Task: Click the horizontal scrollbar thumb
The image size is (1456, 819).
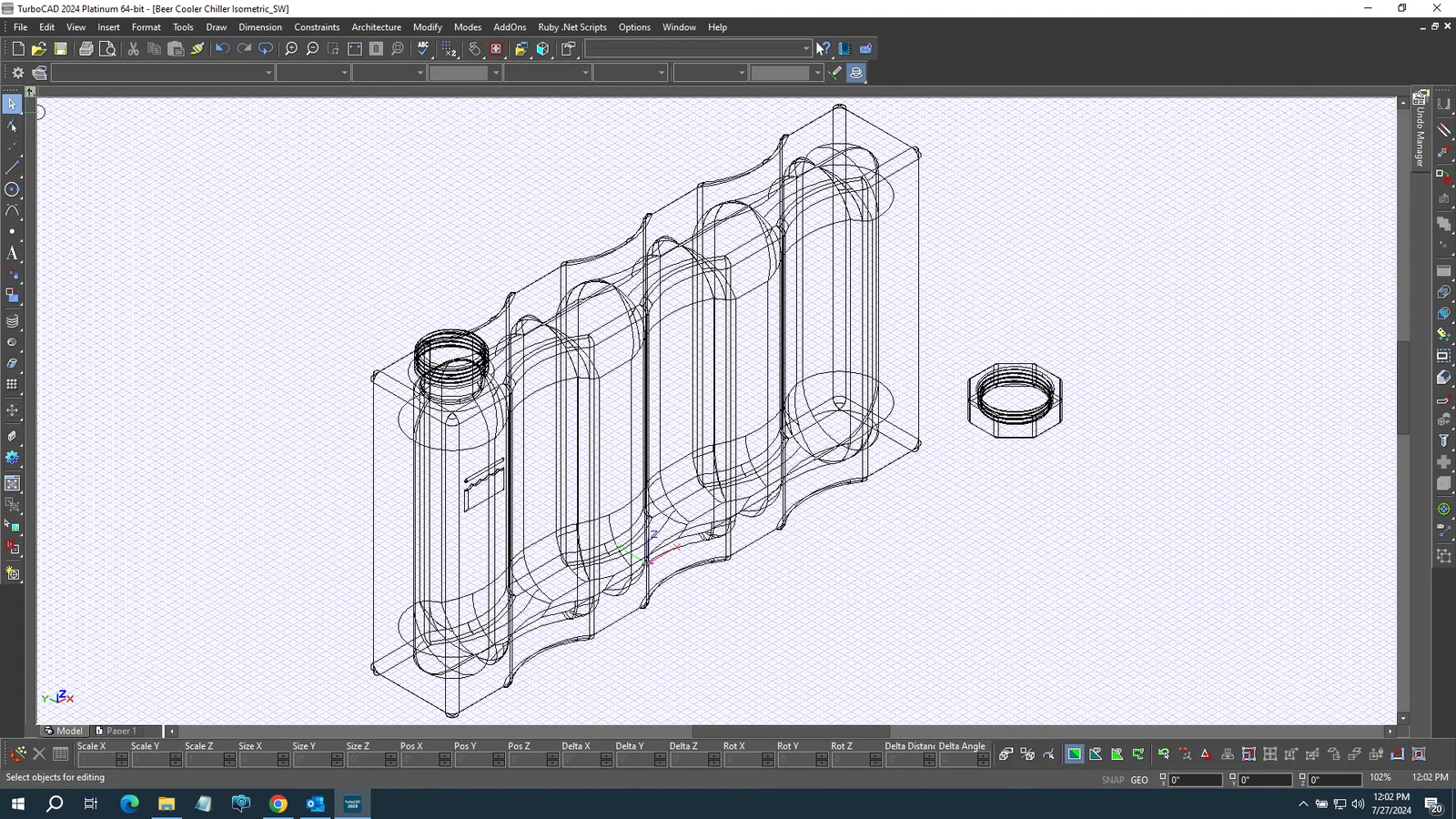Action: [790, 731]
